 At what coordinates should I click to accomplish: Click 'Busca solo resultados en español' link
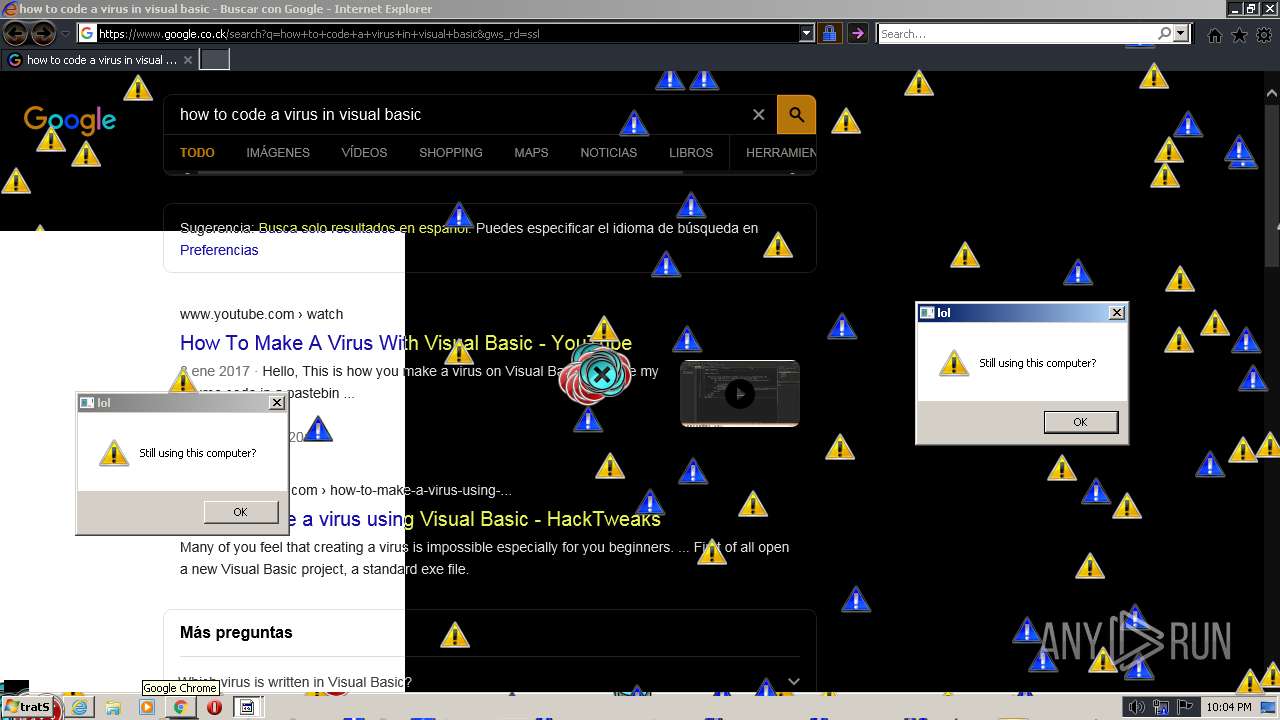[364, 228]
